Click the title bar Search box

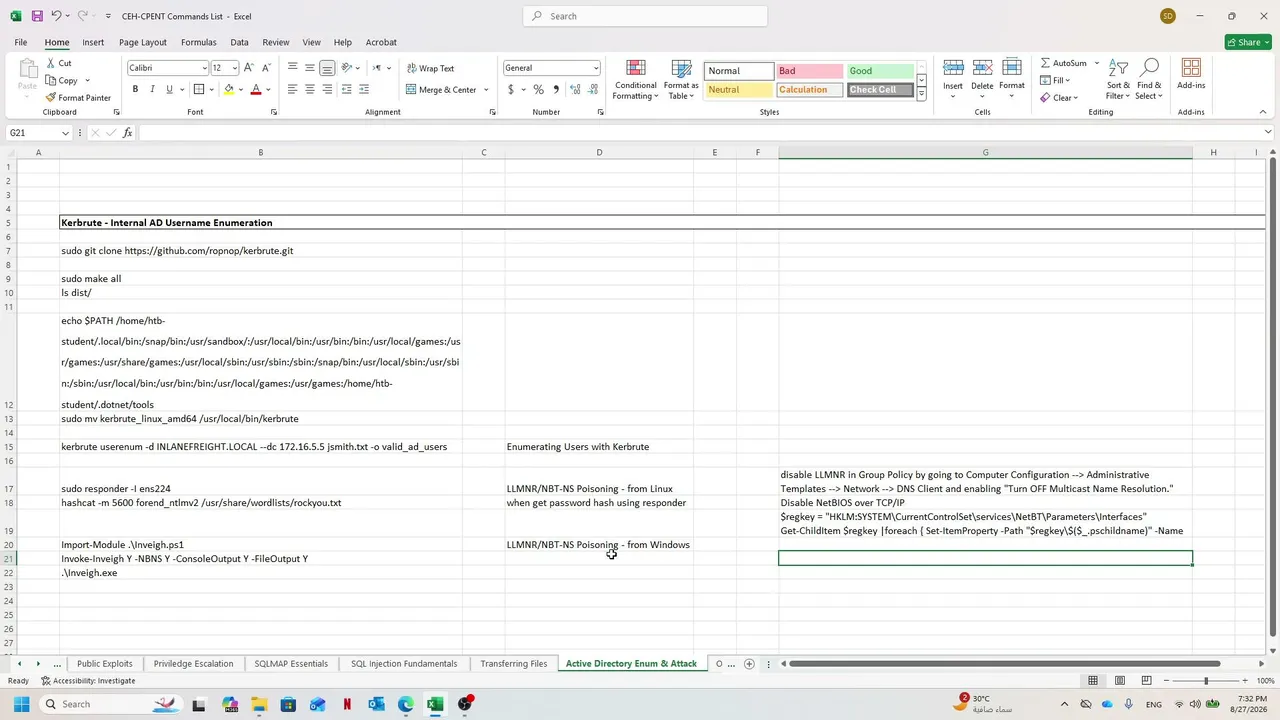point(645,16)
